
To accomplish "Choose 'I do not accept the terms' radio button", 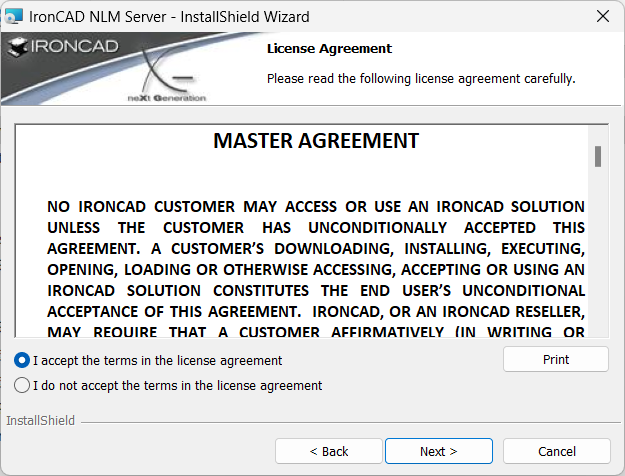I will coord(22,385).
